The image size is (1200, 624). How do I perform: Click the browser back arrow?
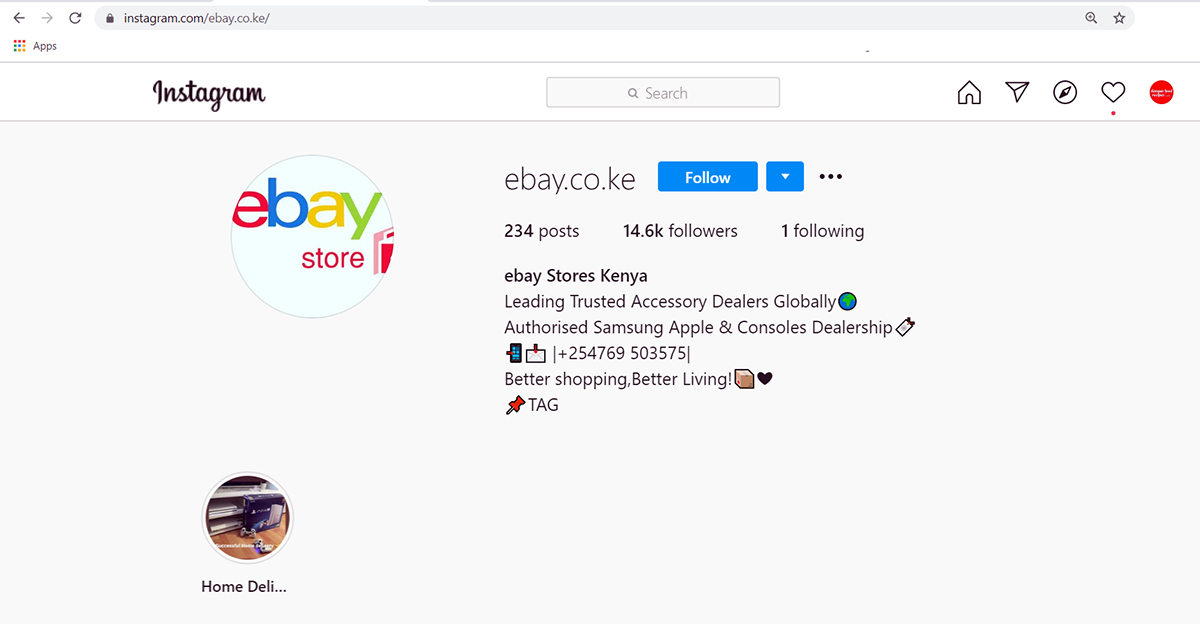pyautogui.click(x=19, y=18)
